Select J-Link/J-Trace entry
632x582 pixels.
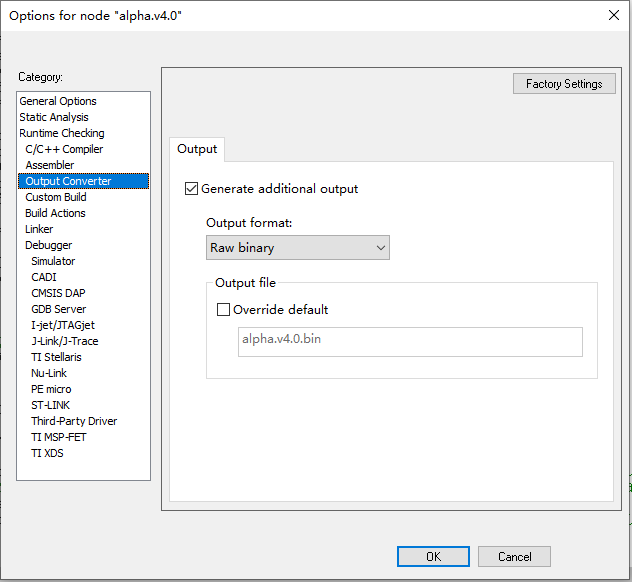point(65,341)
